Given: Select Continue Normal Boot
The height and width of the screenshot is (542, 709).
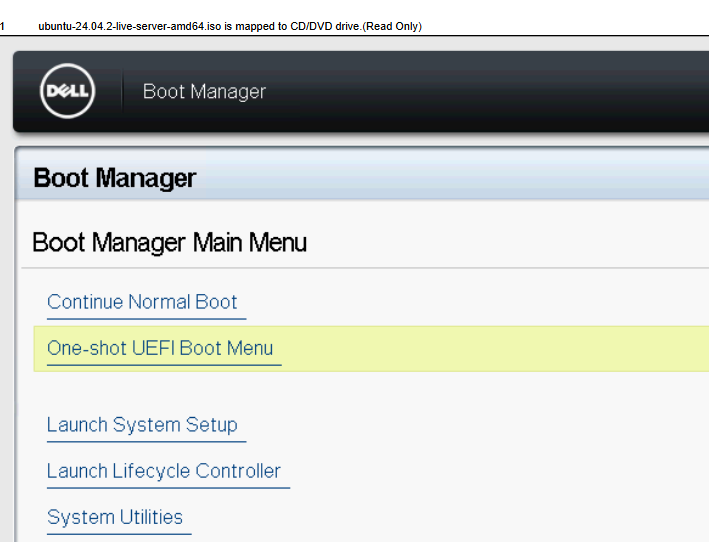Looking at the screenshot, I should [142, 302].
